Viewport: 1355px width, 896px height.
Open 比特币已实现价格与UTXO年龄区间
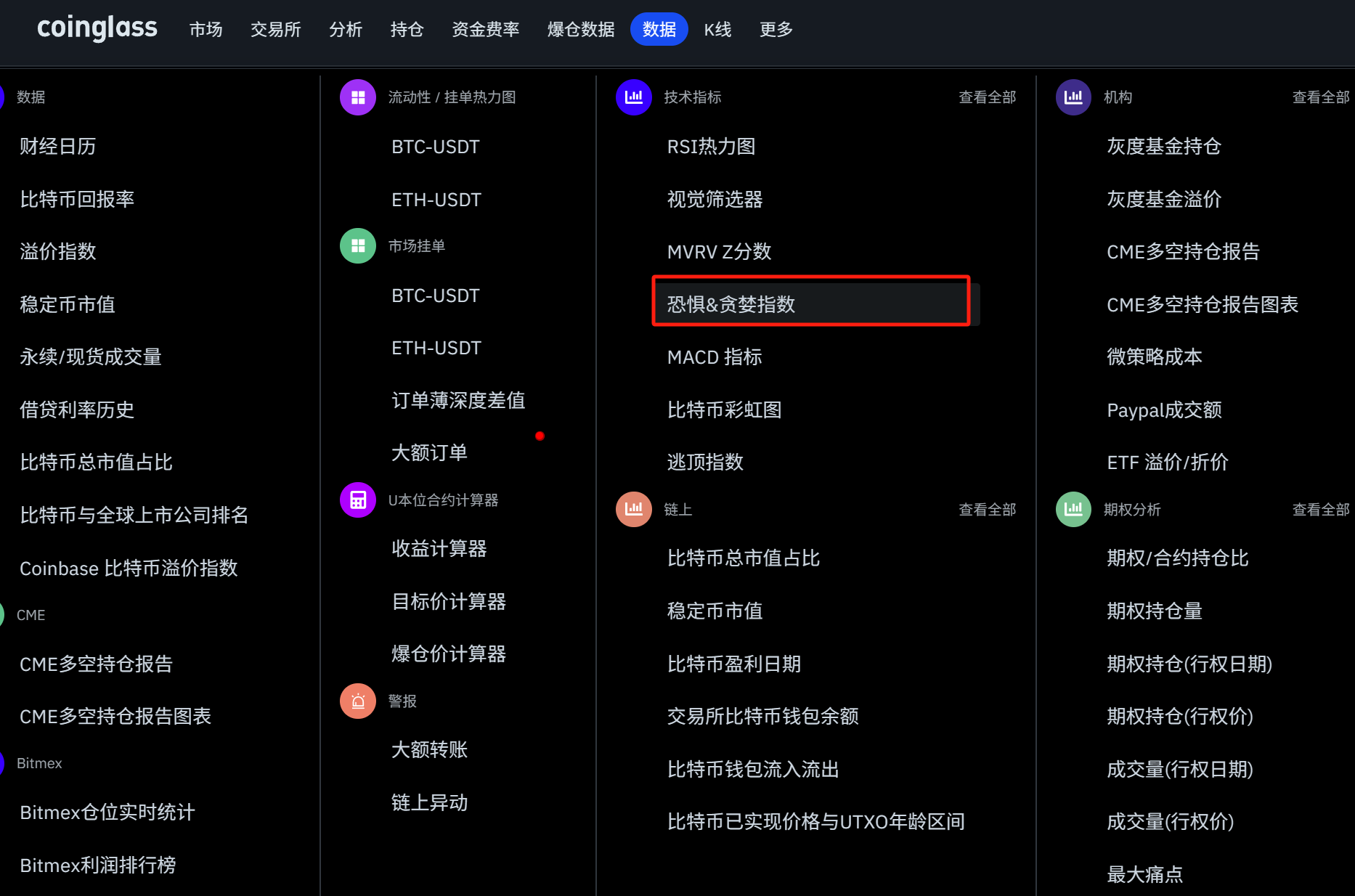pyautogui.click(x=816, y=822)
